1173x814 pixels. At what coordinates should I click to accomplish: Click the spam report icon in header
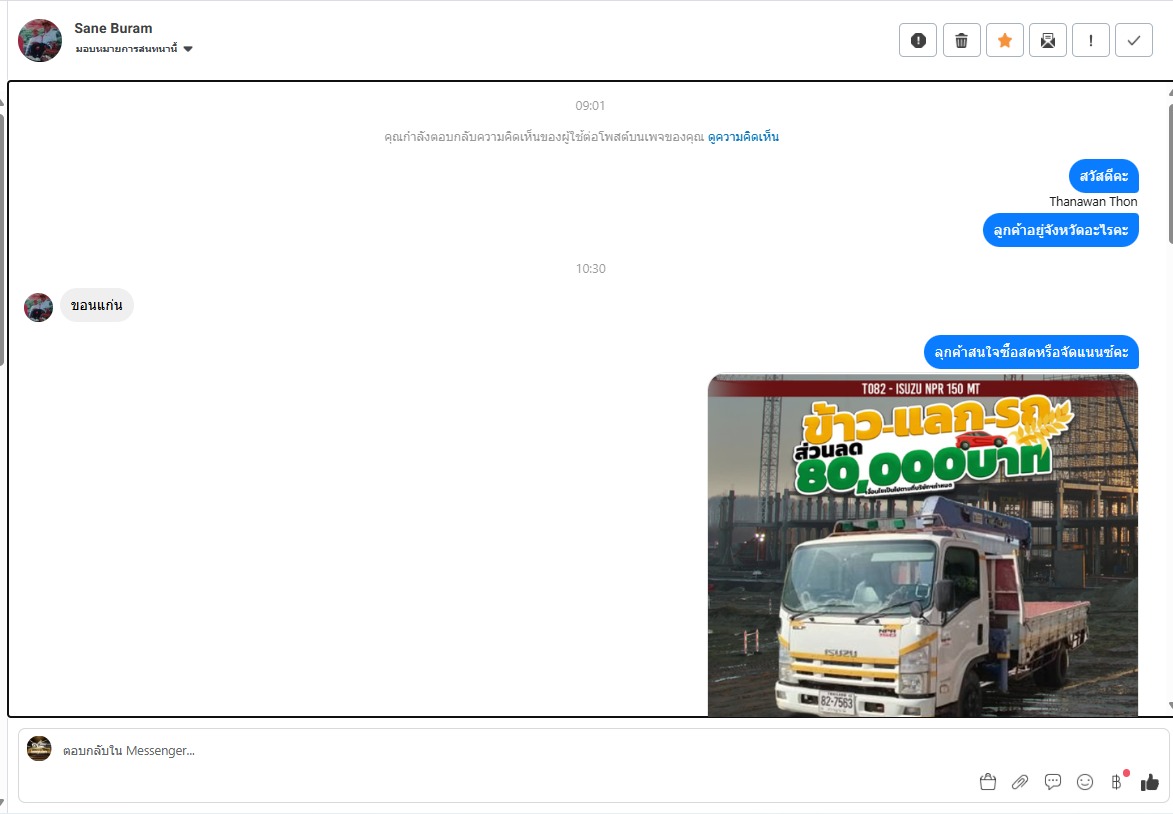pos(918,40)
